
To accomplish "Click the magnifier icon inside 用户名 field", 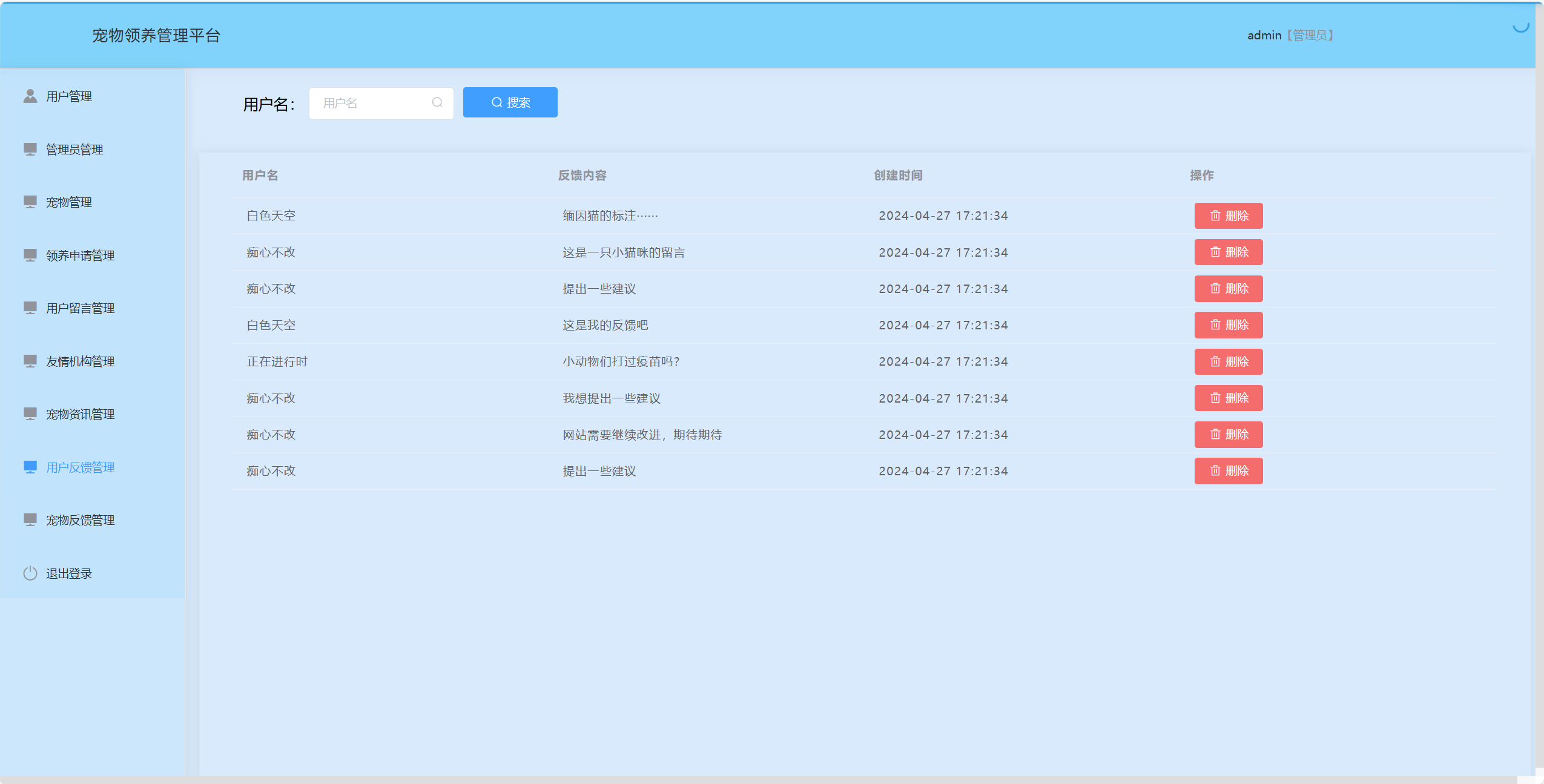I will [437, 103].
